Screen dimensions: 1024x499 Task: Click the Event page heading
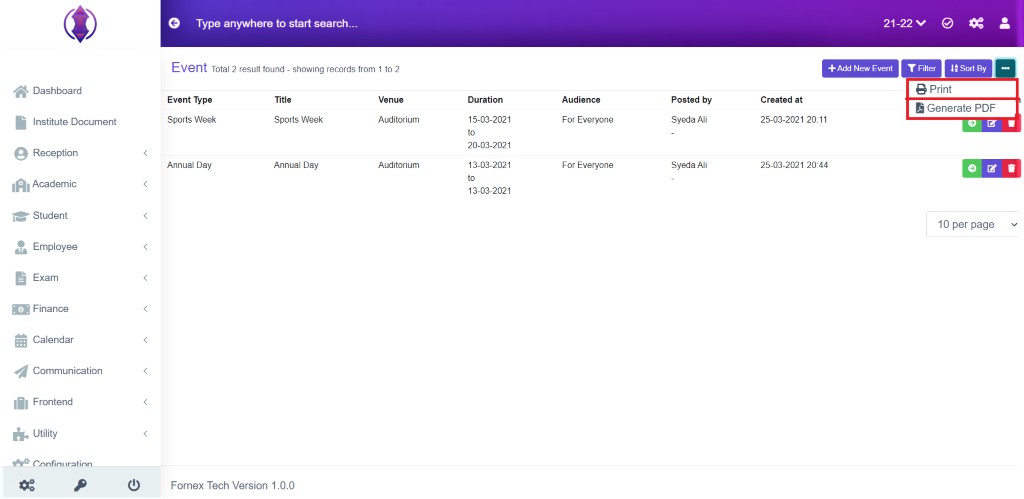click(x=189, y=67)
